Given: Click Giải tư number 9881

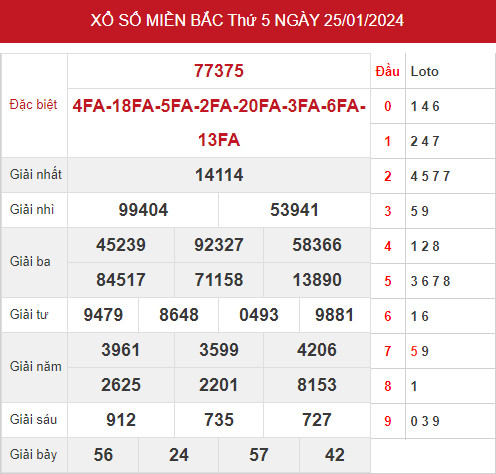Looking at the screenshot, I should [334, 315].
